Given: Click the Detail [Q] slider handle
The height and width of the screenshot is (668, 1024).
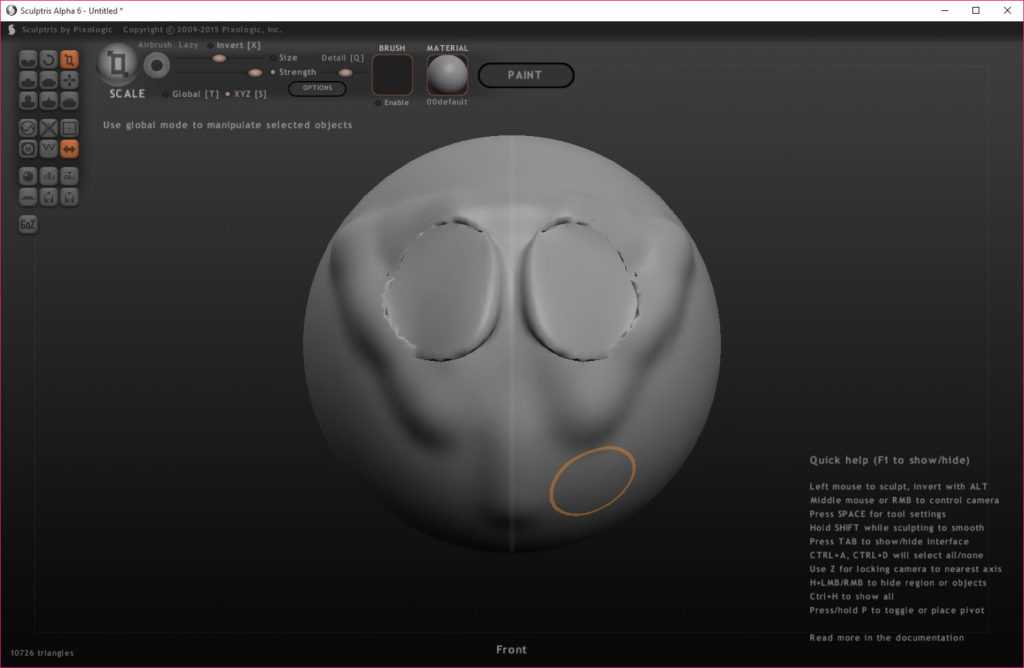Looking at the screenshot, I should 345,72.
